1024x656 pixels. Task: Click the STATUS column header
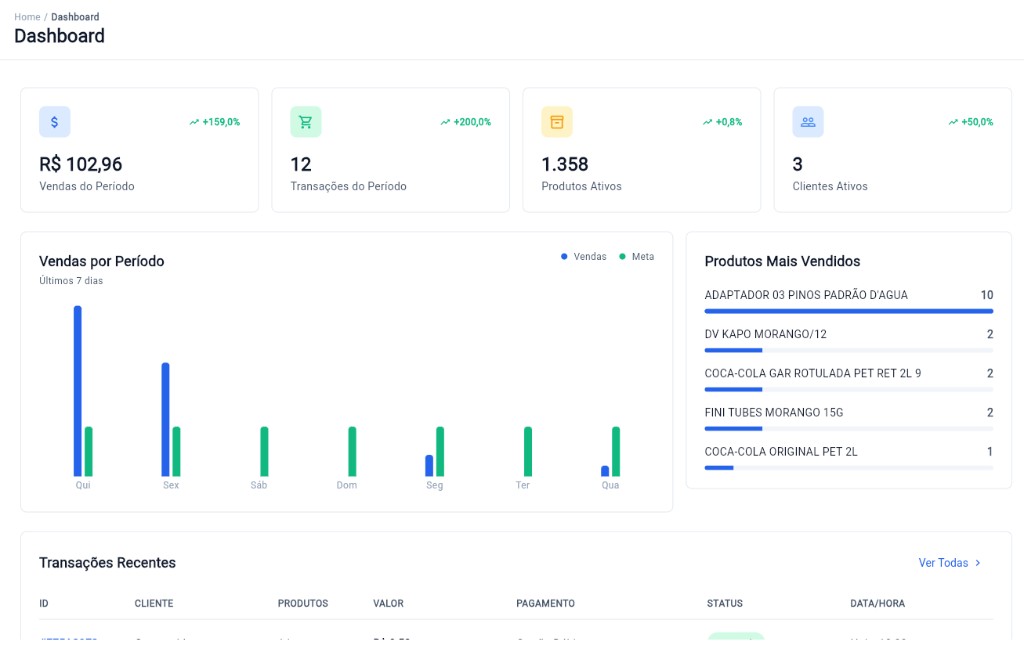pos(725,603)
